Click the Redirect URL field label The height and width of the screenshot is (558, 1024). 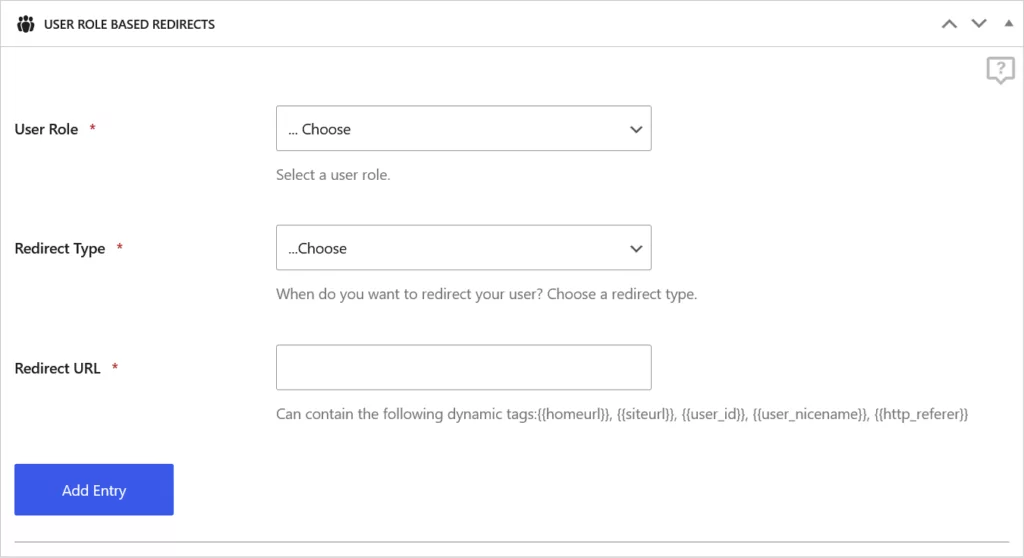pyautogui.click(x=58, y=368)
